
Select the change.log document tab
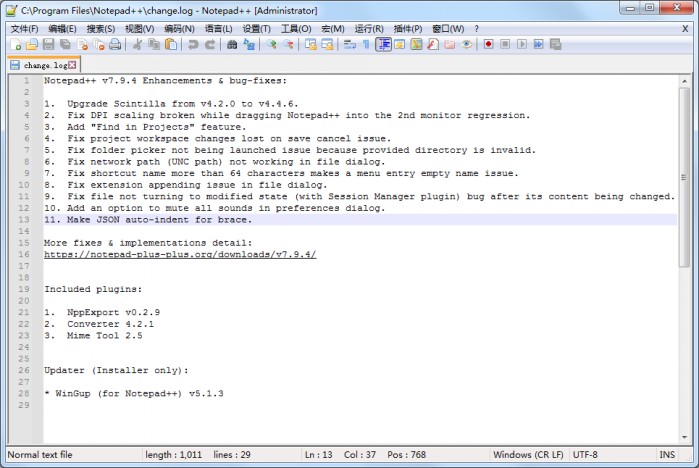(45, 65)
